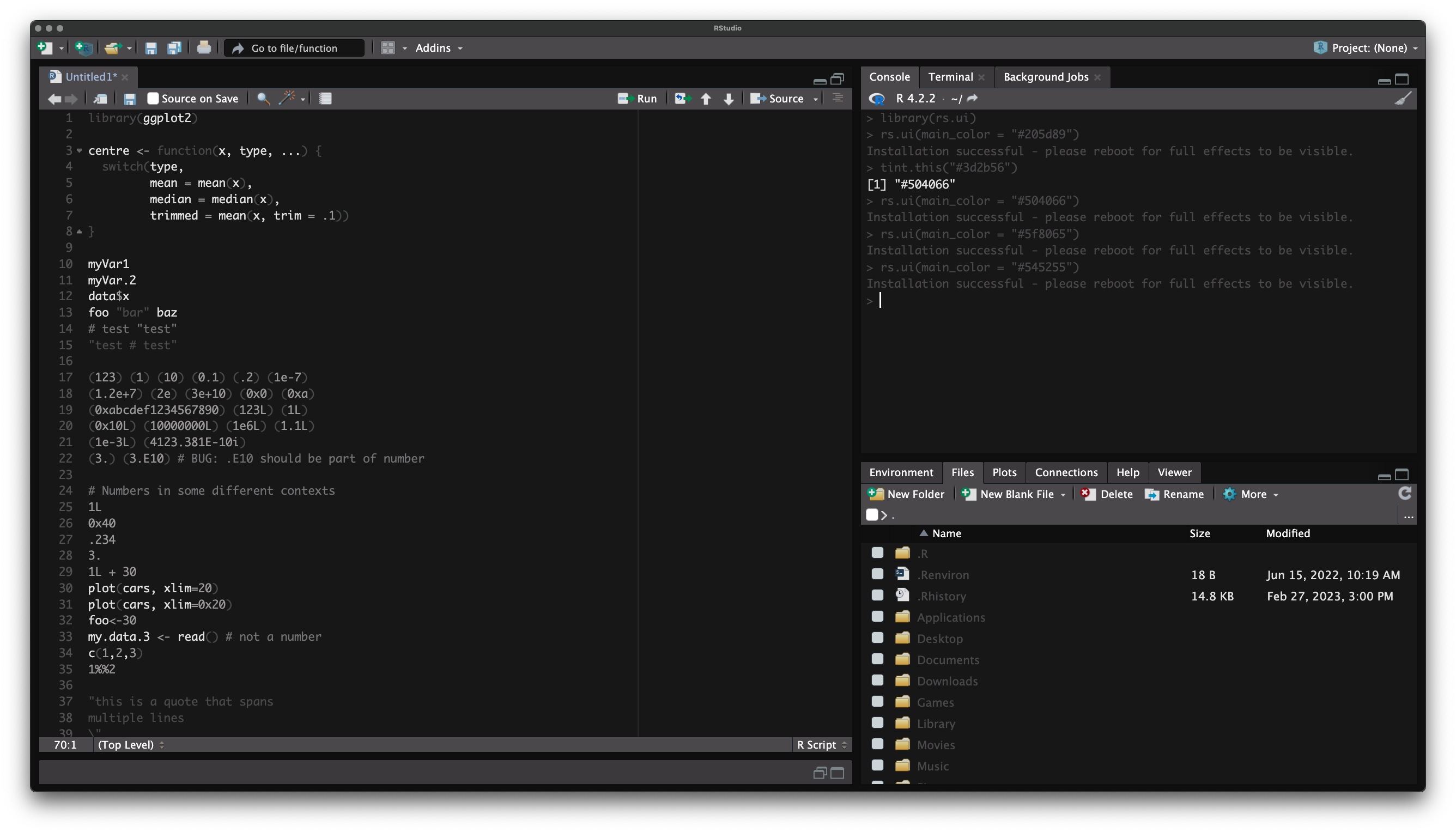Click the editor Save icon
Viewport: 1456px width, 832px height.
(130, 99)
